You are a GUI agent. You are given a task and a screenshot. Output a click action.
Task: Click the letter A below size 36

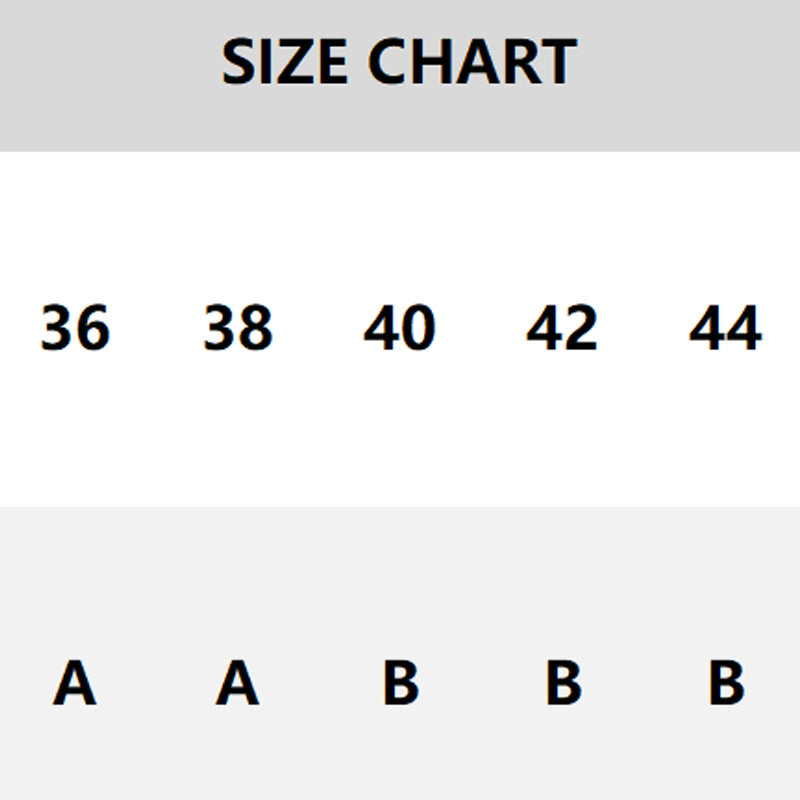coord(75,683)
